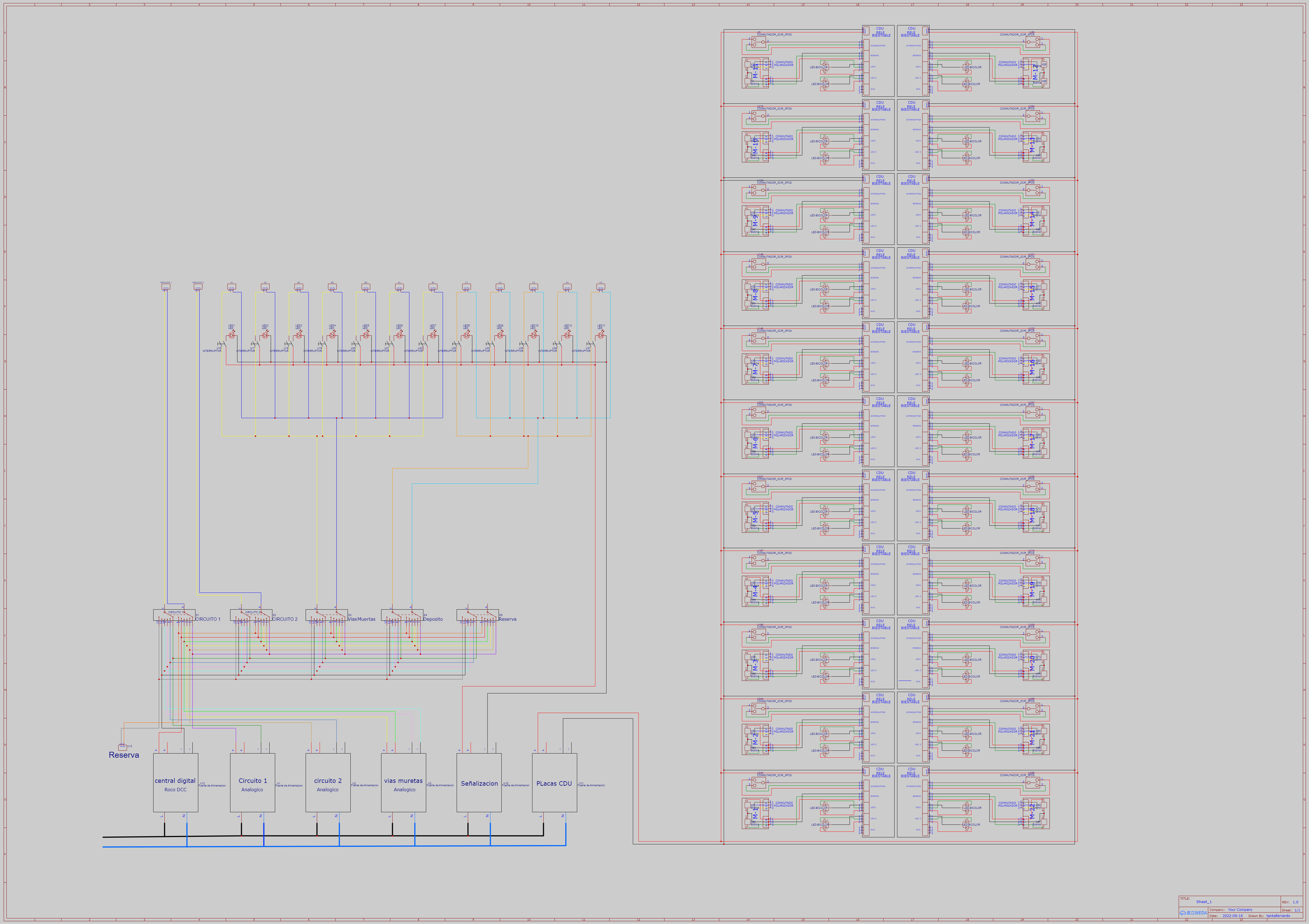Select the A1 two-pin connector
This screenshot has height=924, width=1309.
coord(232,287)
